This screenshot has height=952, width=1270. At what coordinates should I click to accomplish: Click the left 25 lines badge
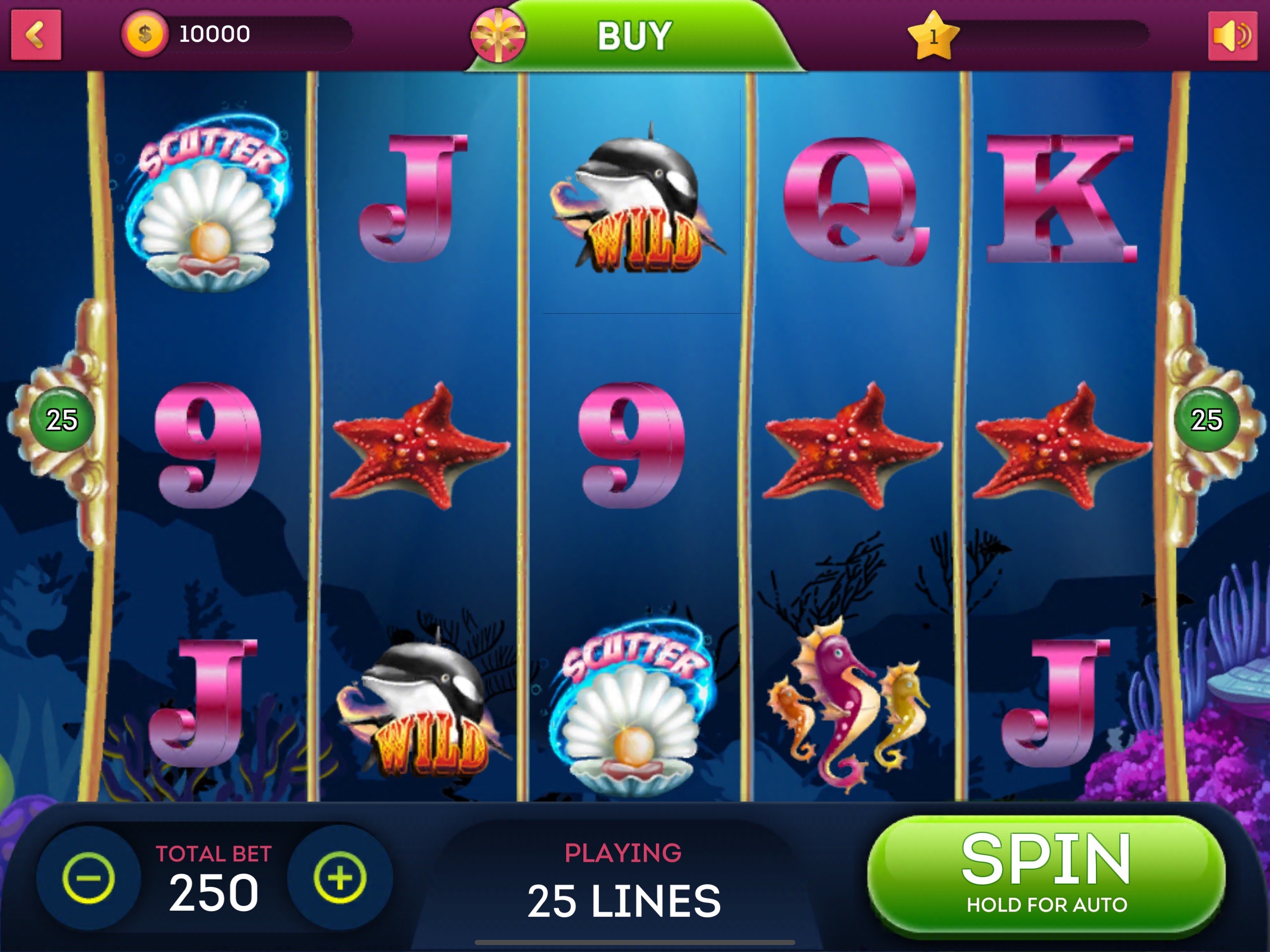pos(62,420)
